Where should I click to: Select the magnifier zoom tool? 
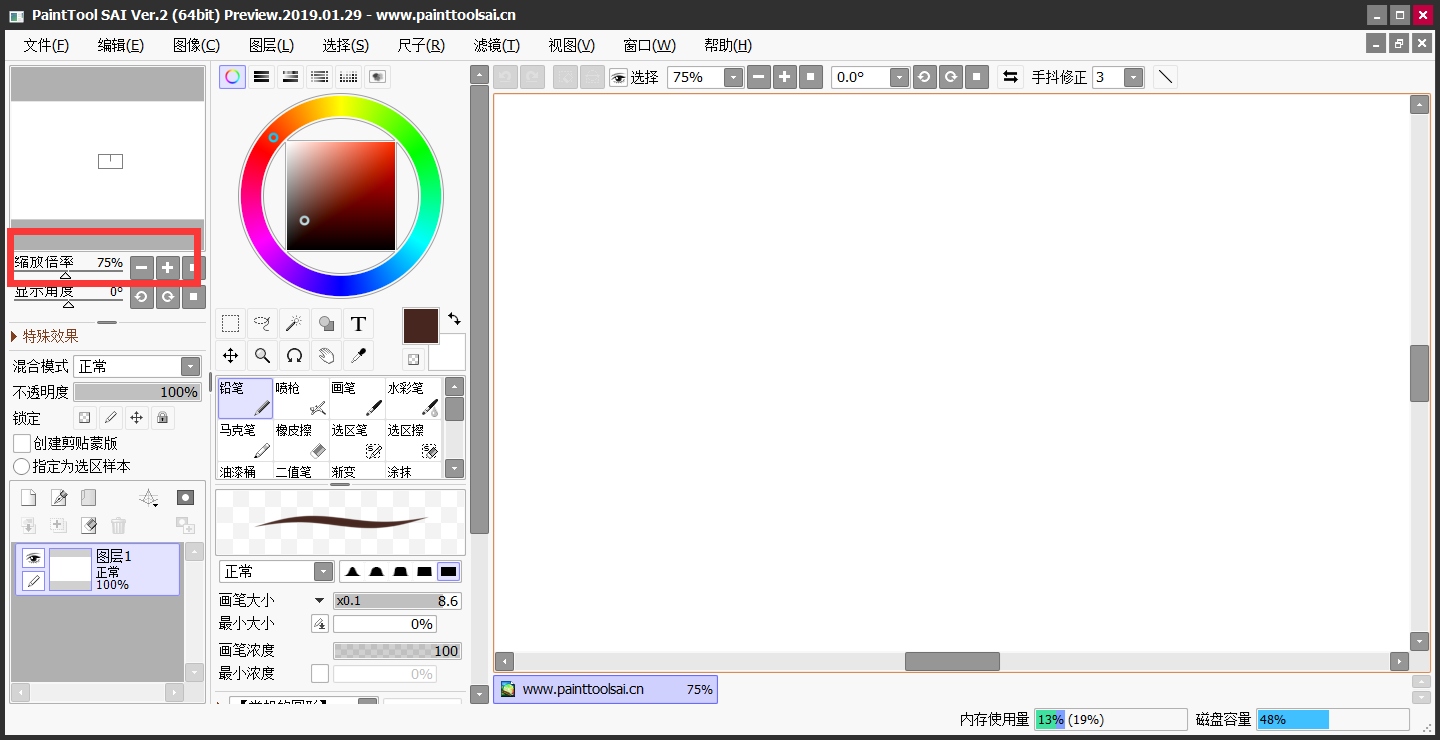(262, 355)
